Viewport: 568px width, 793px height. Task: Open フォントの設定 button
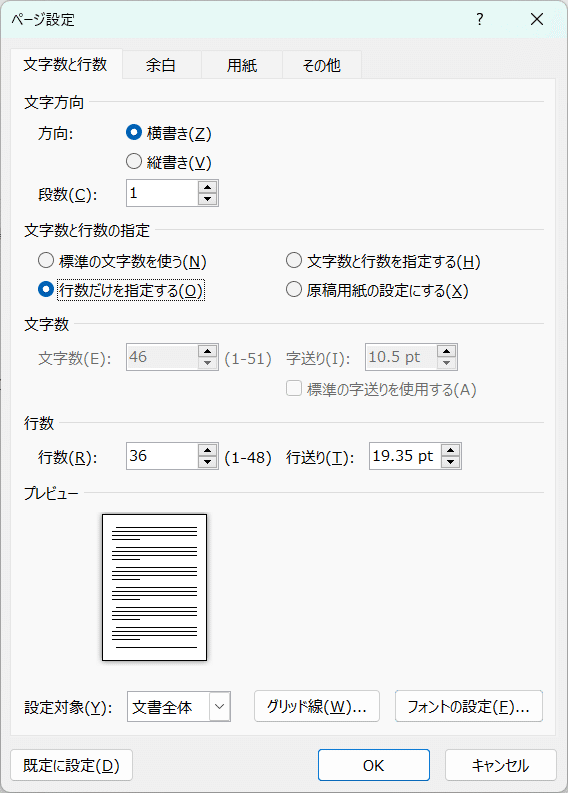469,706
